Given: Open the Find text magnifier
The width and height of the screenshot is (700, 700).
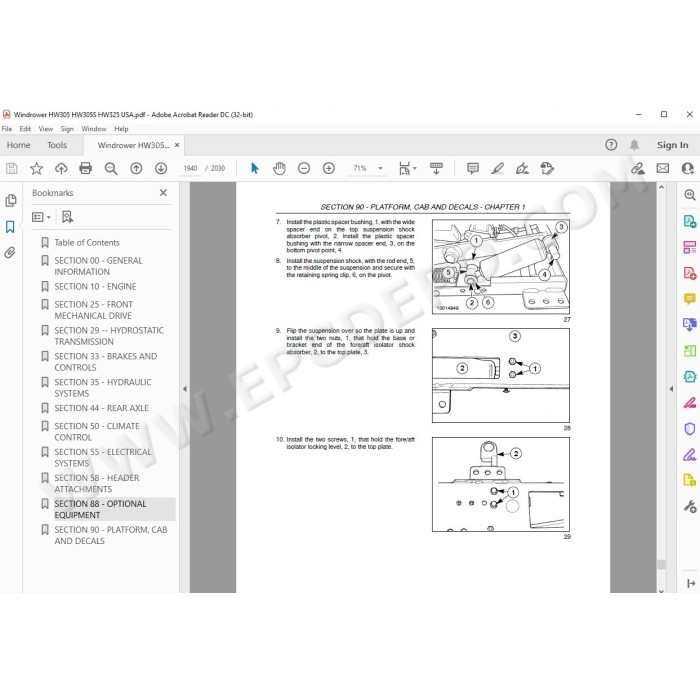Looking at the screenshot, I should pyautogui.click(x=111, y=168).
